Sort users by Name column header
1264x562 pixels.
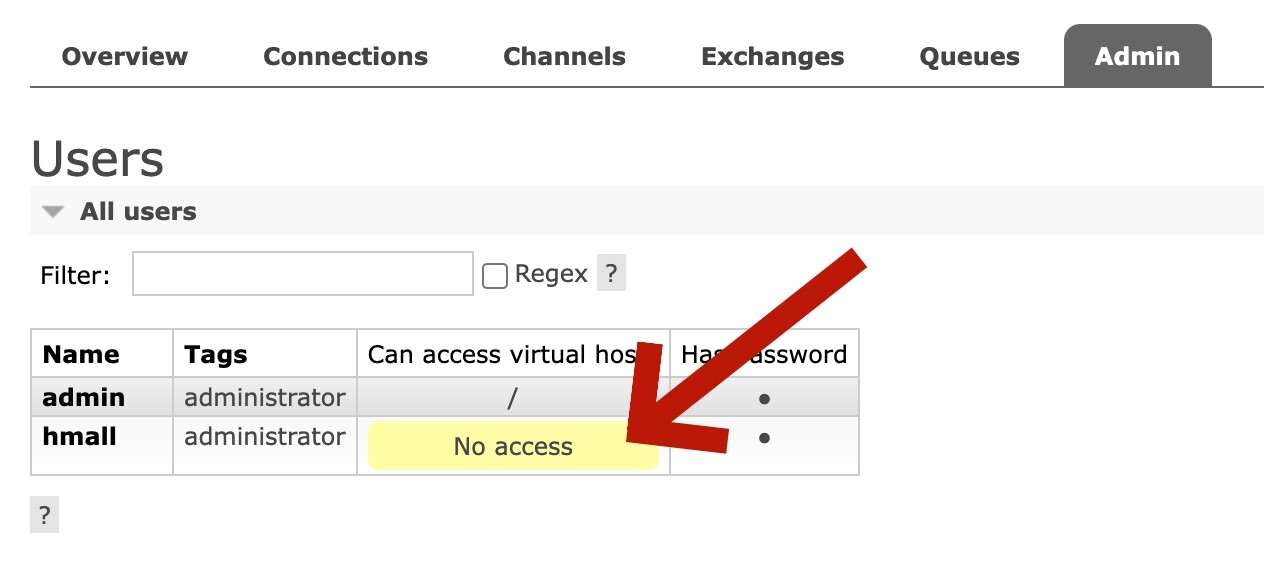[x=81, y=354]
